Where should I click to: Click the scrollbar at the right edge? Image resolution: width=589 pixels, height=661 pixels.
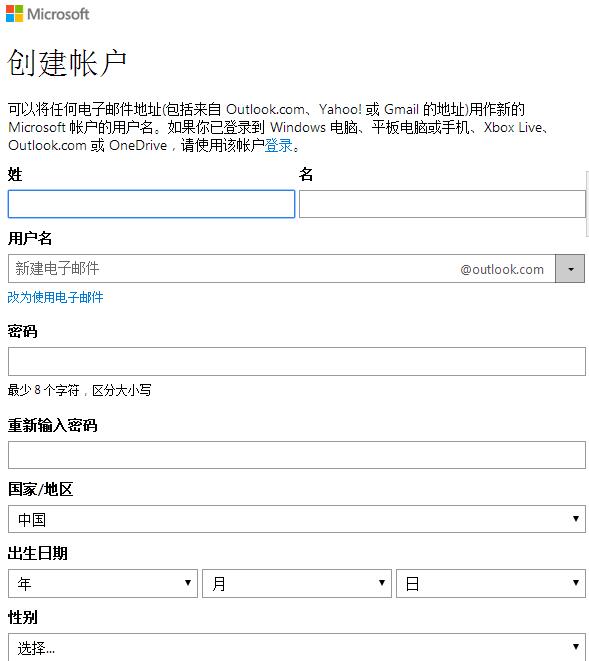point(587,204)
